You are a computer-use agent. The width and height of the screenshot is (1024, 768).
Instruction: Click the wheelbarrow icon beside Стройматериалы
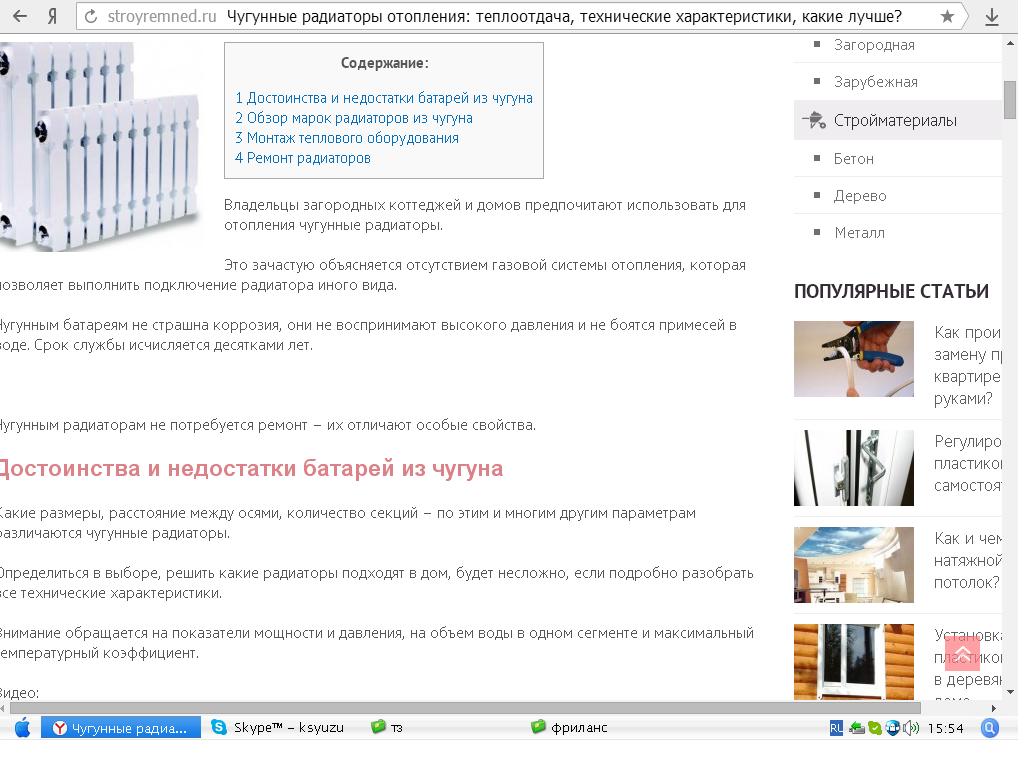point(814,120)
